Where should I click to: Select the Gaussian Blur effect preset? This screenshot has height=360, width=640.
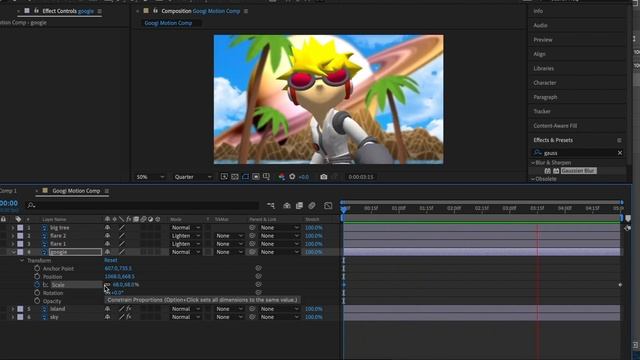coord(578,171)
